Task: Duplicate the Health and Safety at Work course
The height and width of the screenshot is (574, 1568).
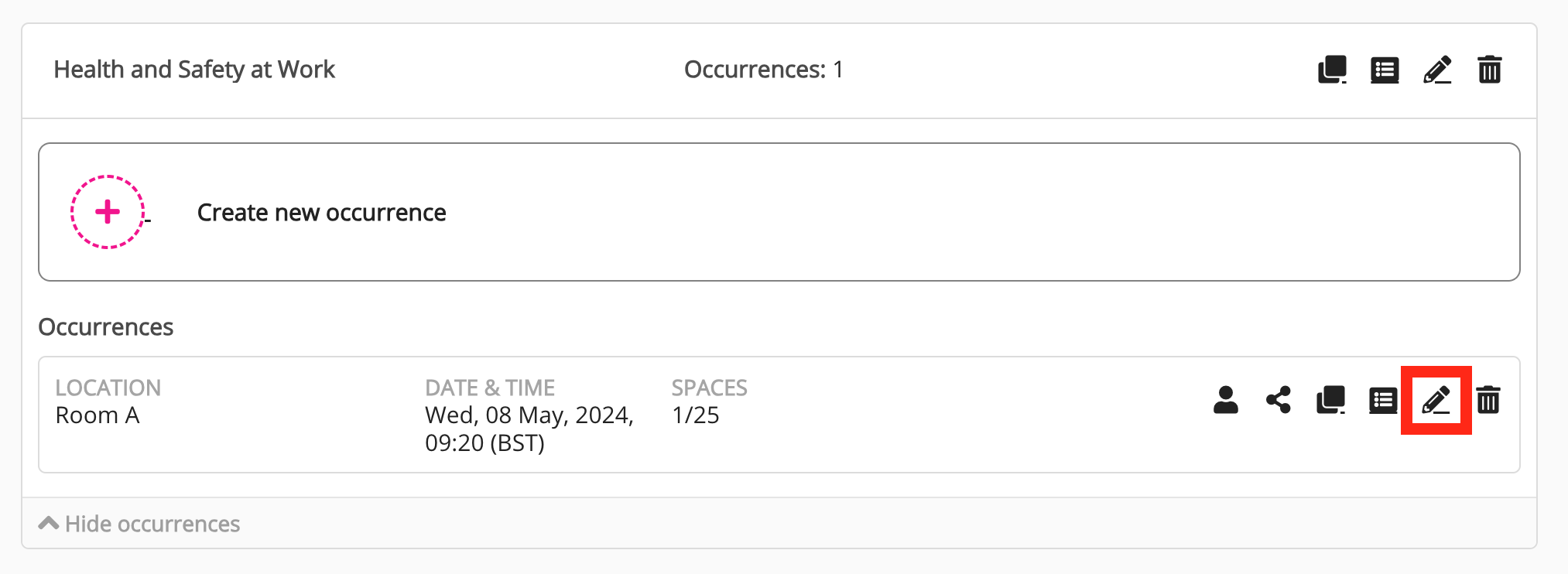Action: (1332, 70)
